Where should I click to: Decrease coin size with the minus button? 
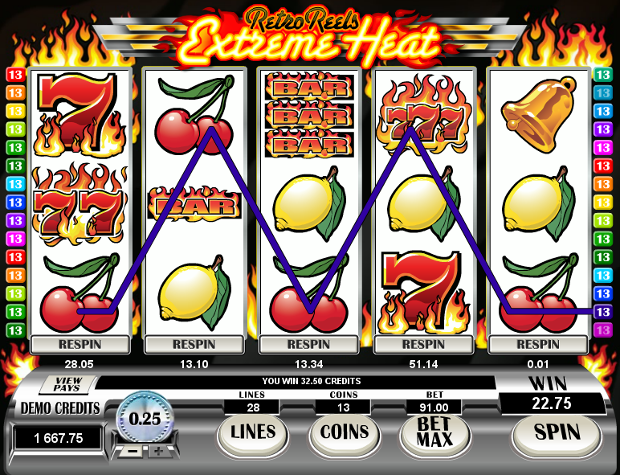(133, 450)
